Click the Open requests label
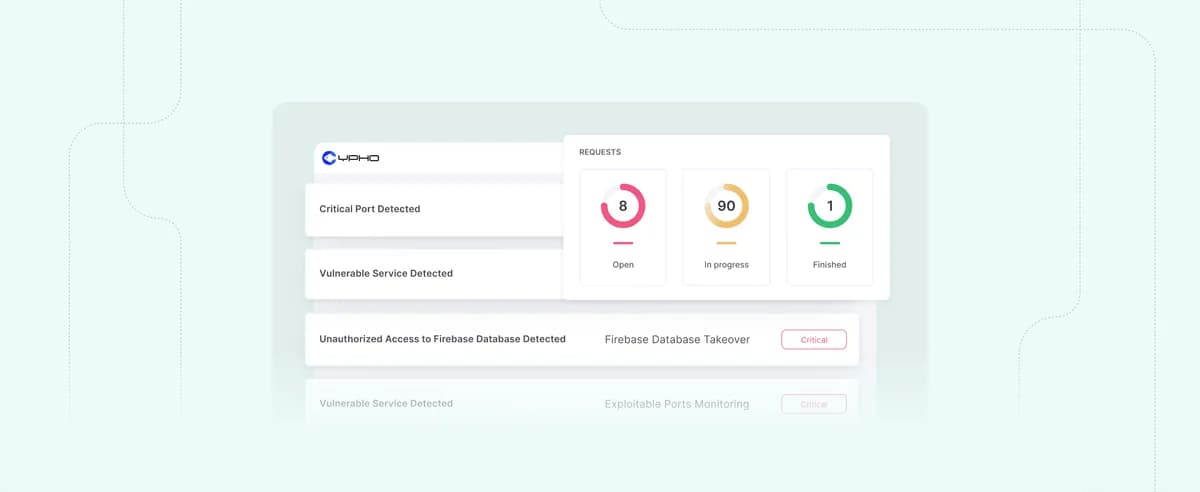The width and height of the screenshot is (1200, 492). point(622,265)
